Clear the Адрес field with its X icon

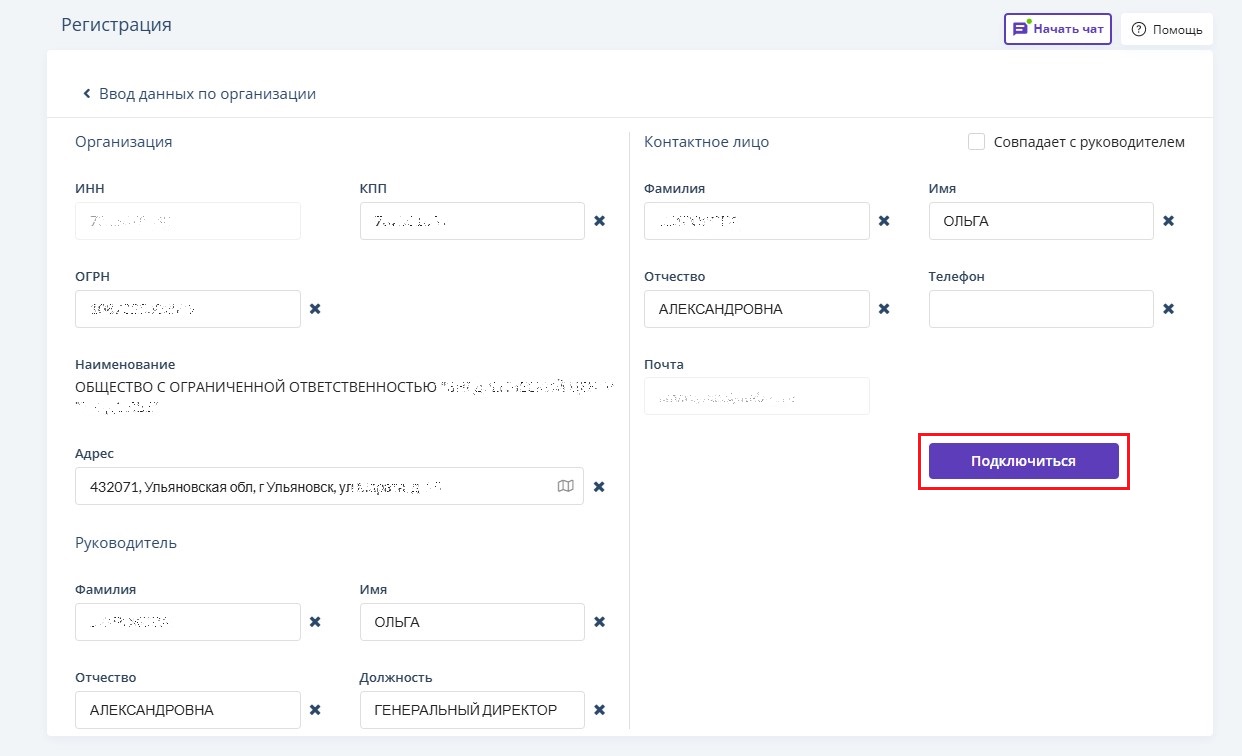pyautogui.click(x=600, y=487)
